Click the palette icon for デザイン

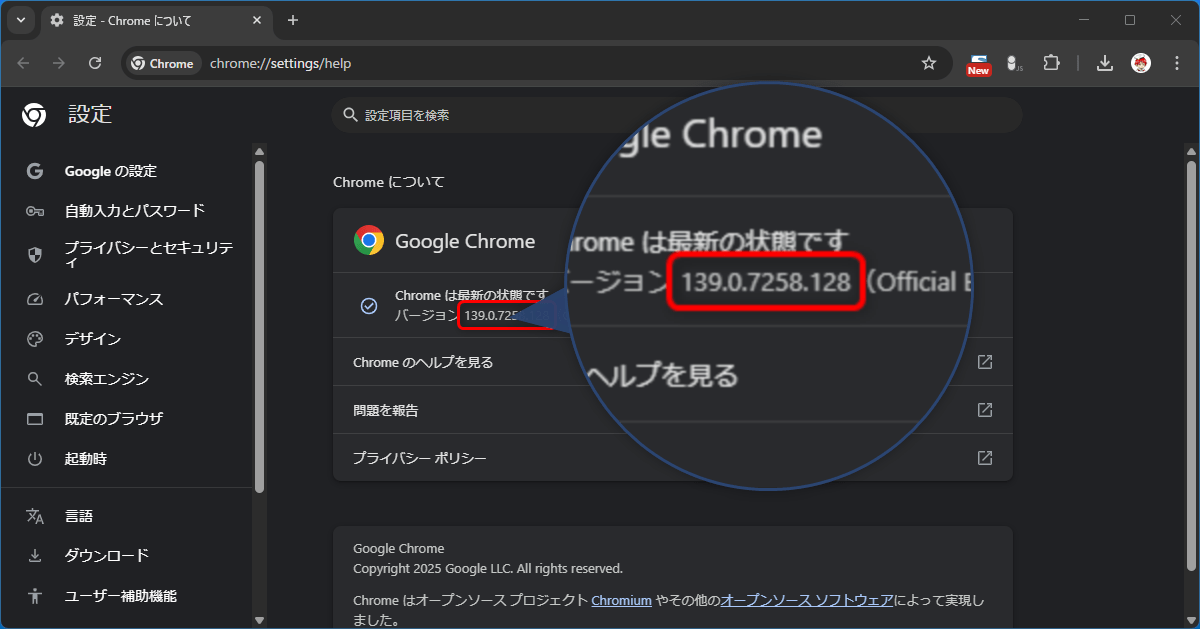(x=35, y=339)
